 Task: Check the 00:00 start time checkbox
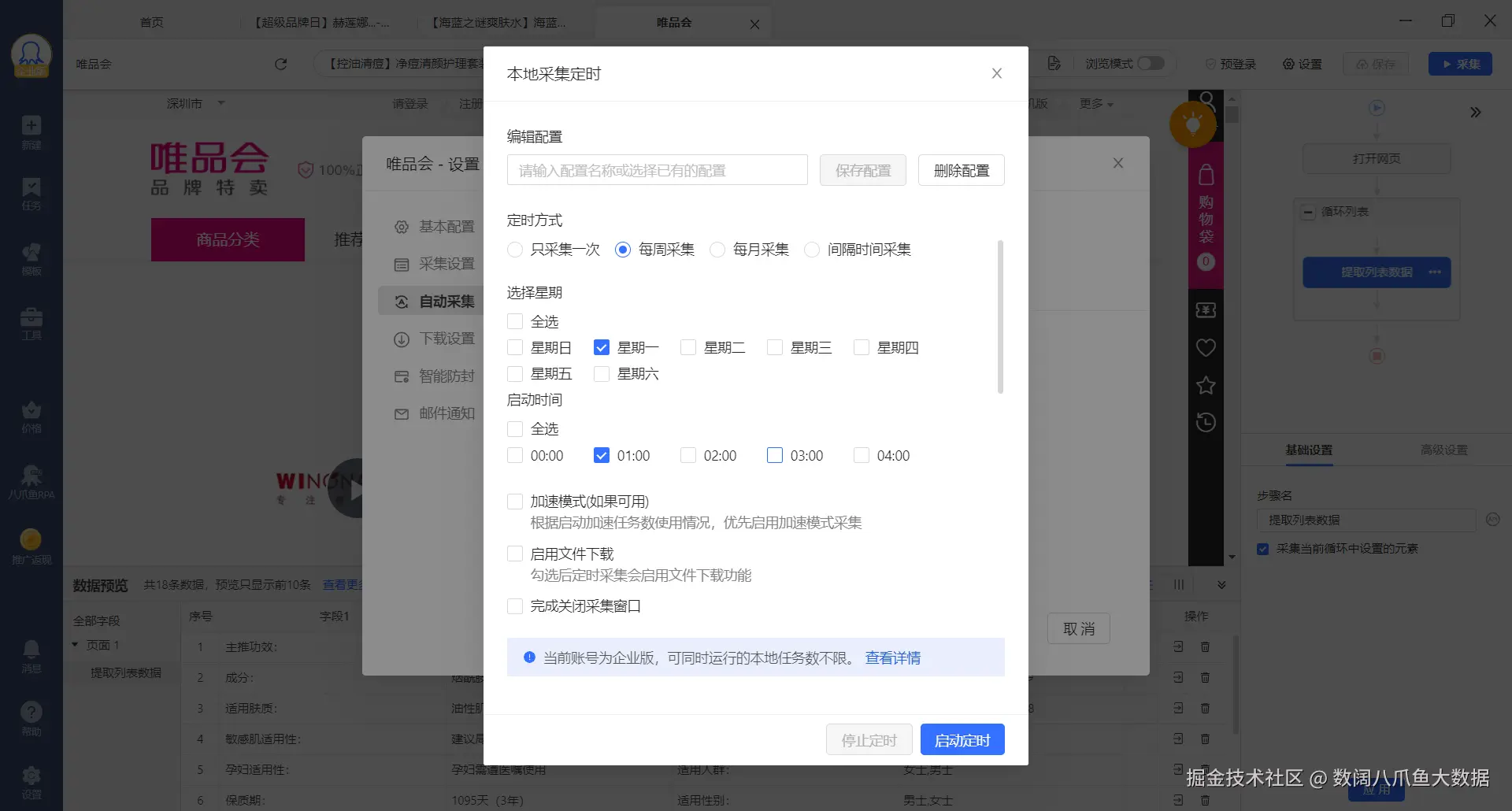[515, 455]
